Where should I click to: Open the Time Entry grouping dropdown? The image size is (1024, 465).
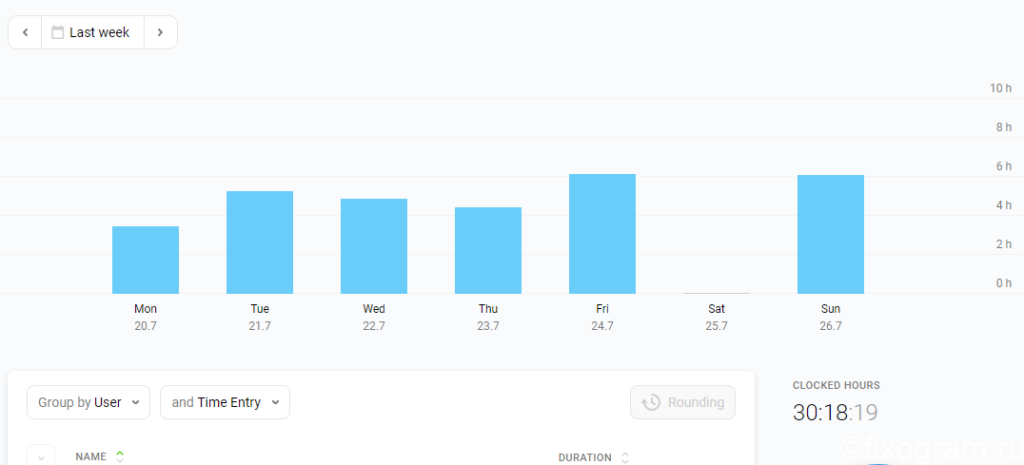click(225, 402)
